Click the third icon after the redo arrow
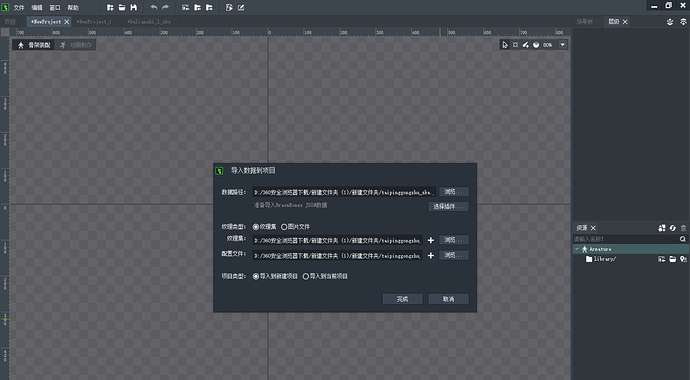The height and width of the screenshot is (380, 690). pyautogui.click(x=209, y=7)
